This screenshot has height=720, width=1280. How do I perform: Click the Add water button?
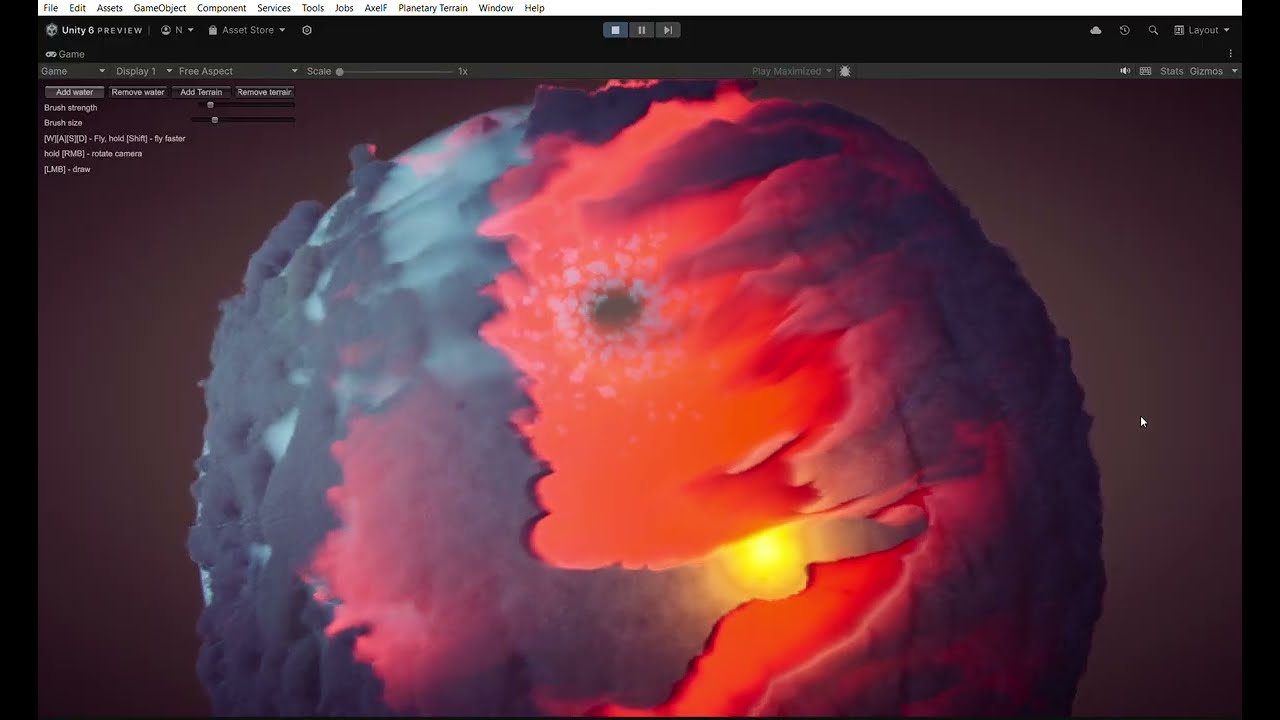pos(74,92)
